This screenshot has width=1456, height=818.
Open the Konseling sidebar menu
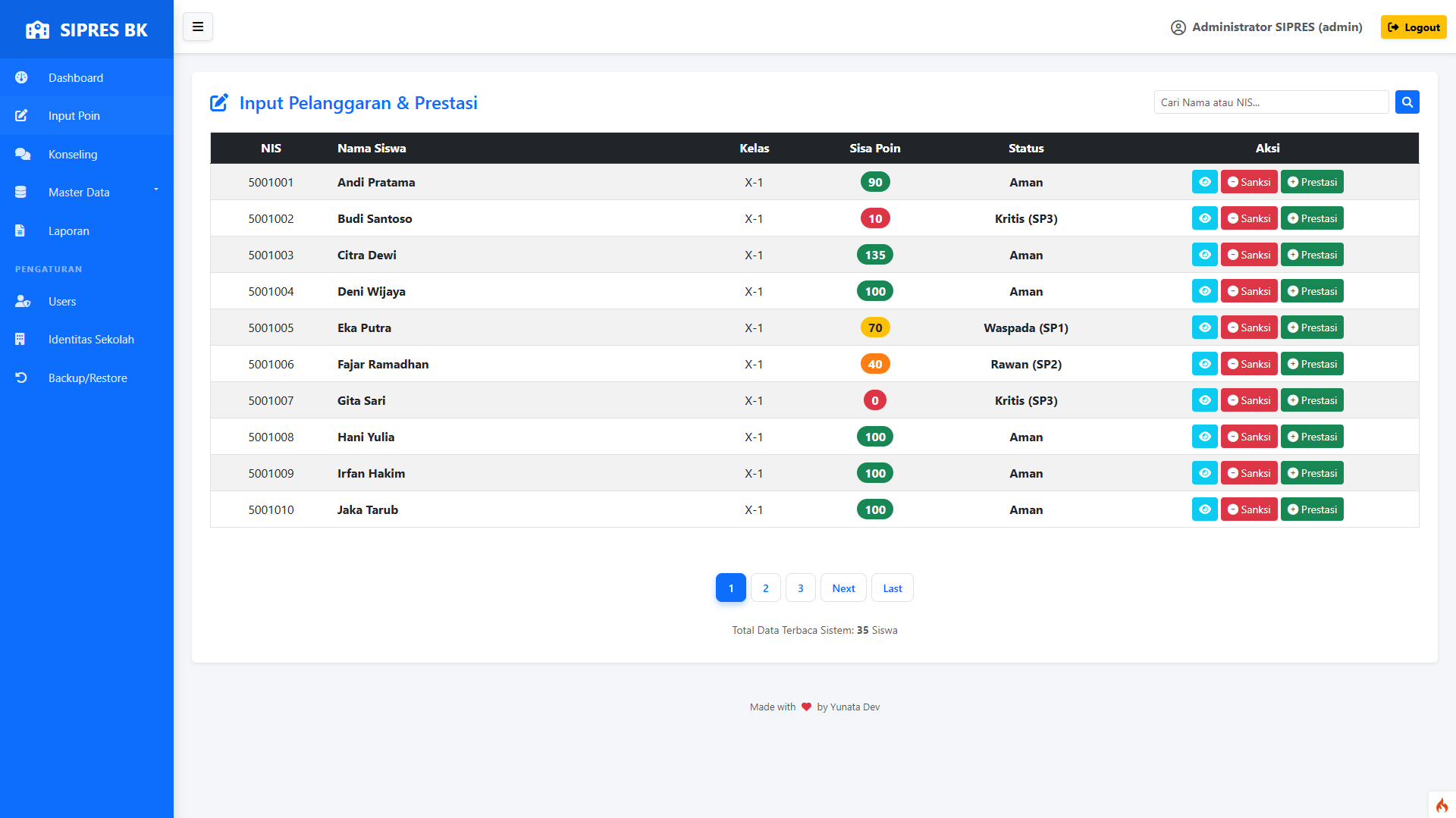click(73, 155)
